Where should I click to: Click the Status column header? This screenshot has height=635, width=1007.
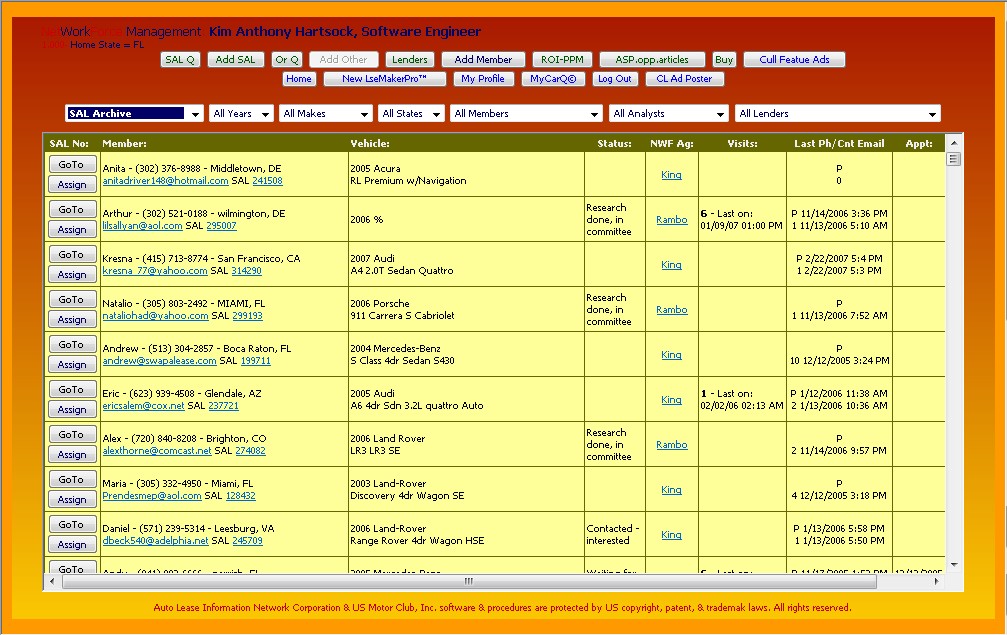click(614, 144)
